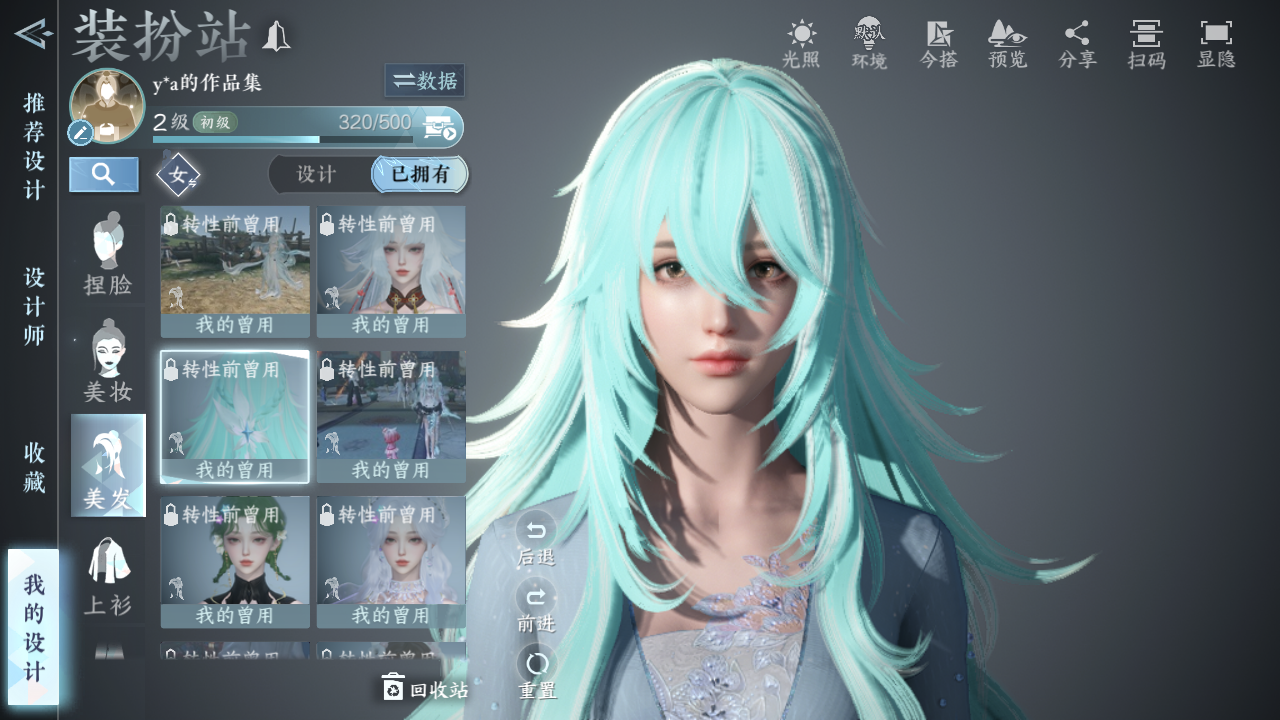
Task: Select the 我的设计 sidebar tab
Action: (x=34, y=627)
